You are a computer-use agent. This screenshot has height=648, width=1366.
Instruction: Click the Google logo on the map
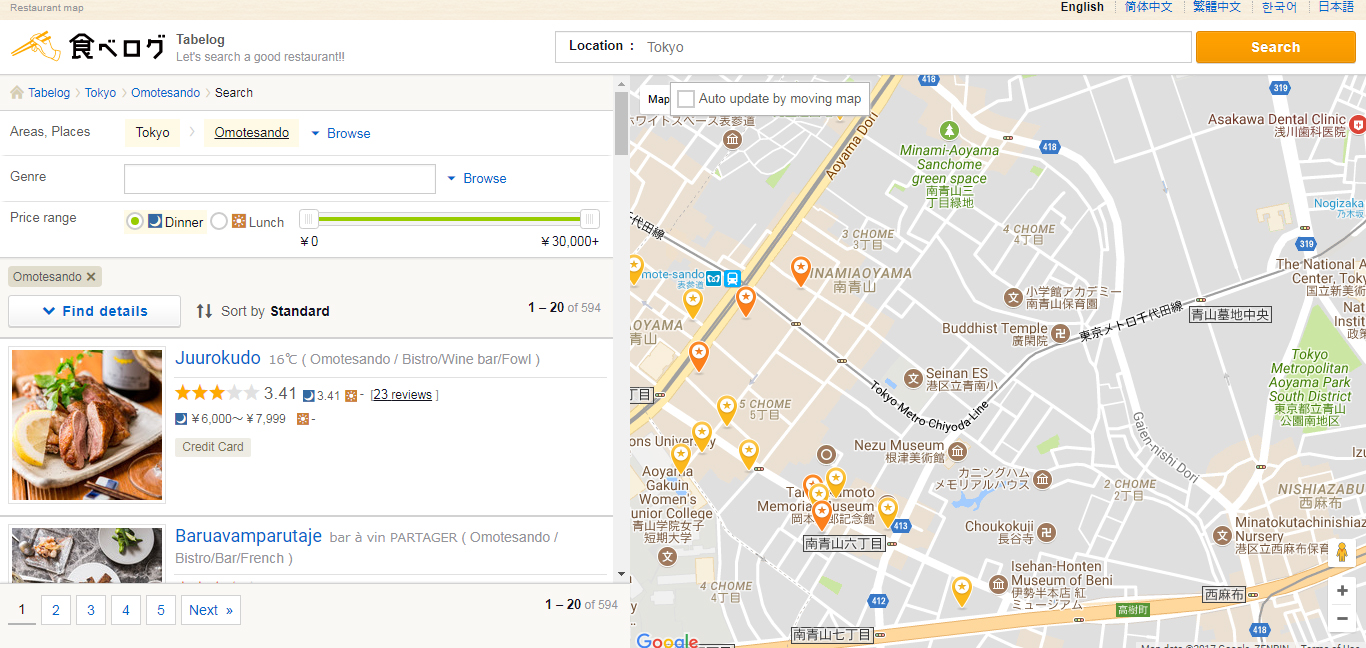(667, 640)
